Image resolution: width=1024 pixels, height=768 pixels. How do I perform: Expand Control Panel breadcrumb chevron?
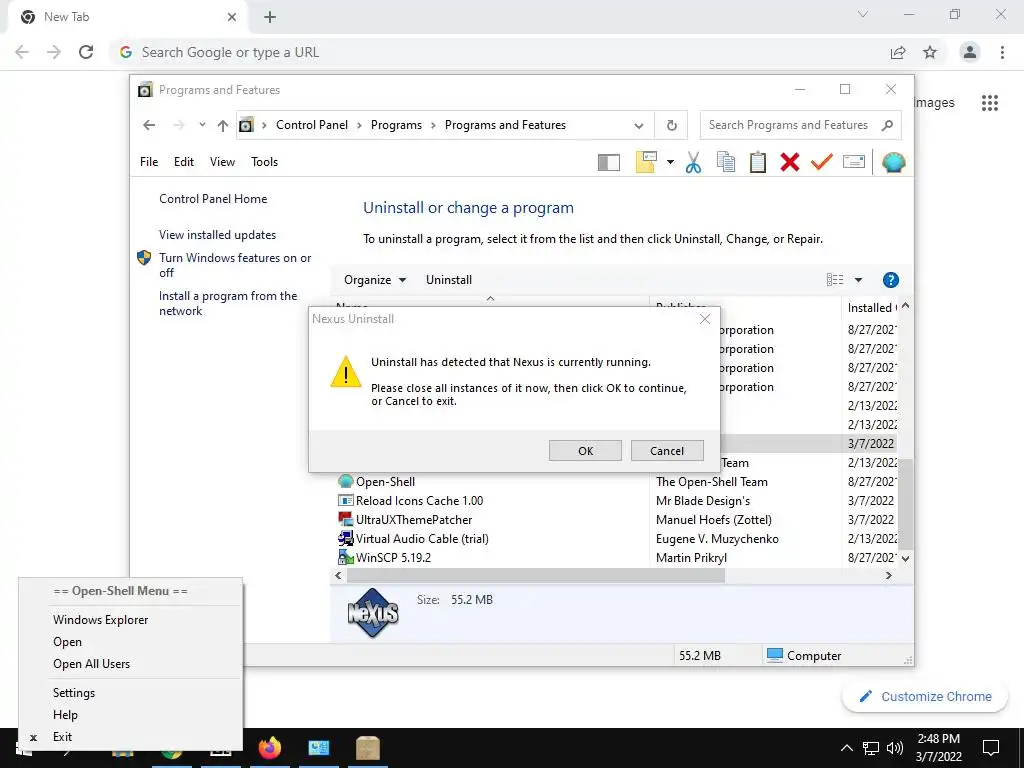pos(359,125)
